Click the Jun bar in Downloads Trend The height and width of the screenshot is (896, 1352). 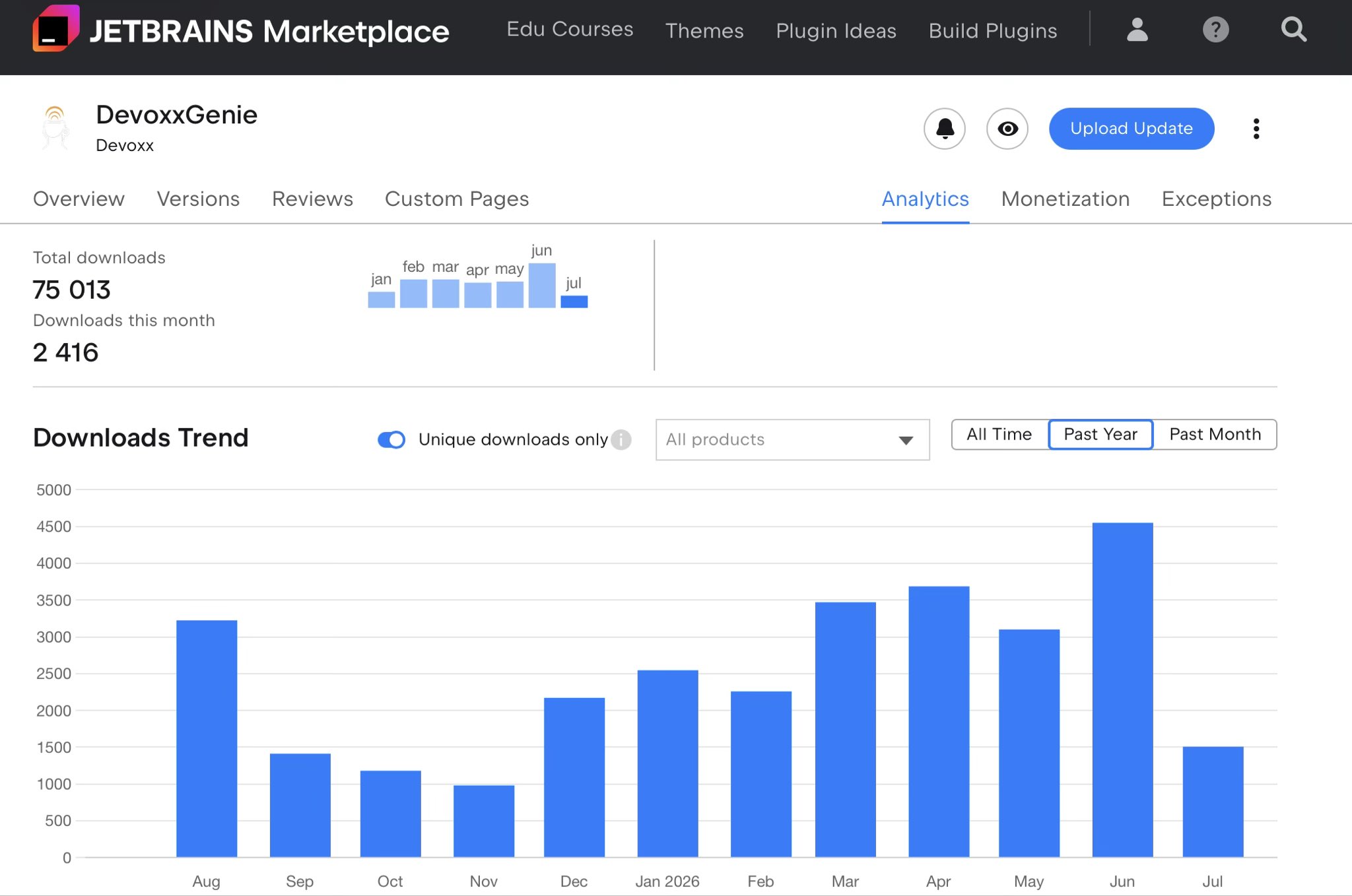pyautogui.click(x=1122, y=689)
